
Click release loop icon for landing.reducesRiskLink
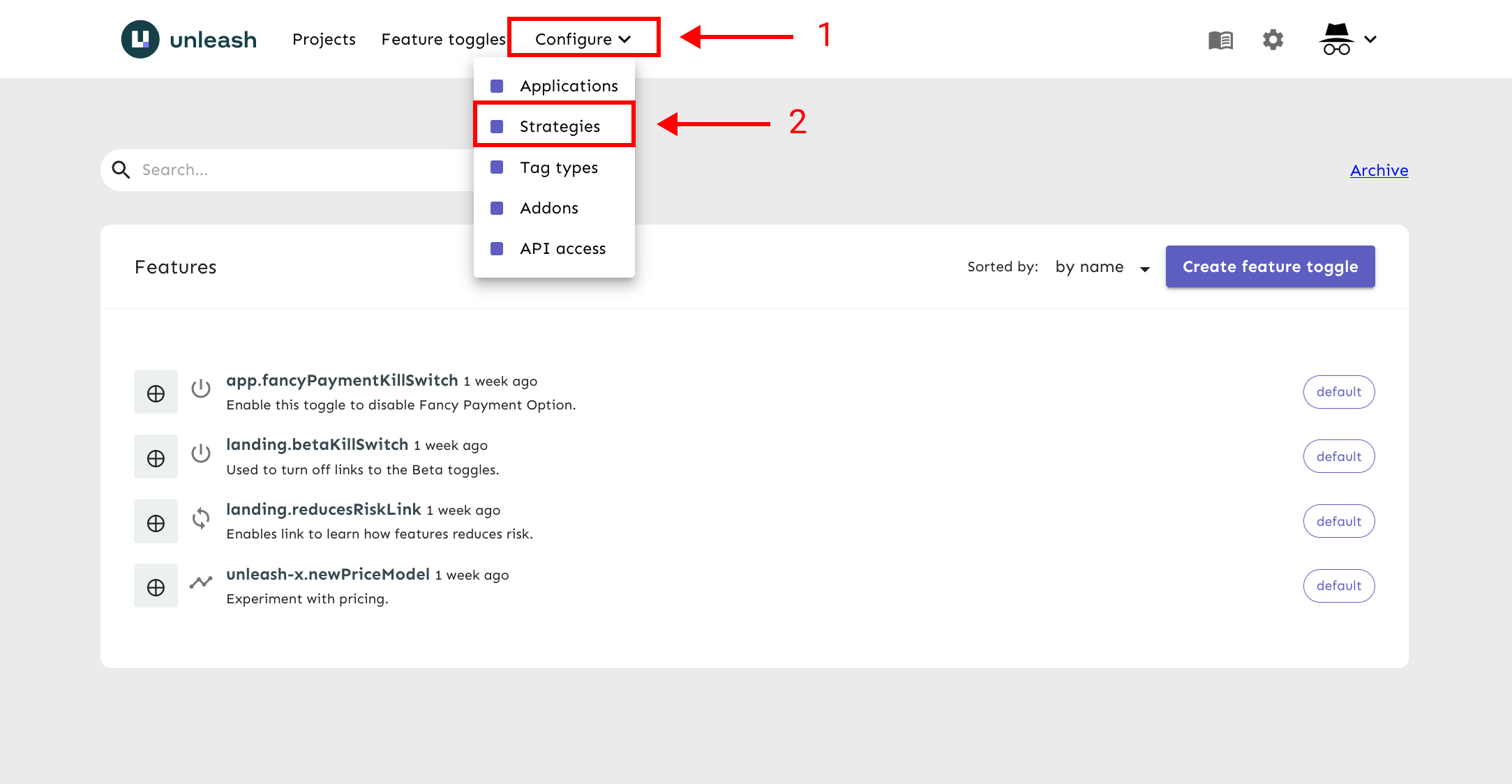pos(201,518)
